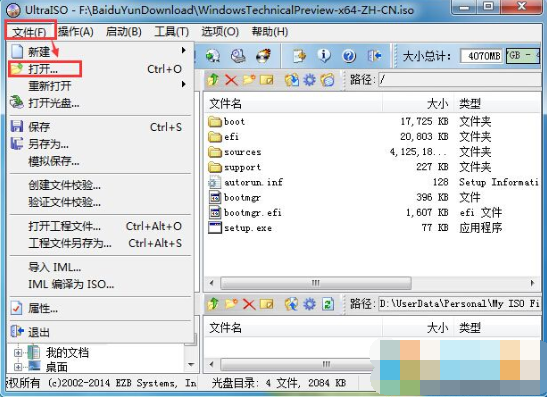Open the 操作(A) menu
This screenshot has width=547, height=397.
click(x=76, y=32)
